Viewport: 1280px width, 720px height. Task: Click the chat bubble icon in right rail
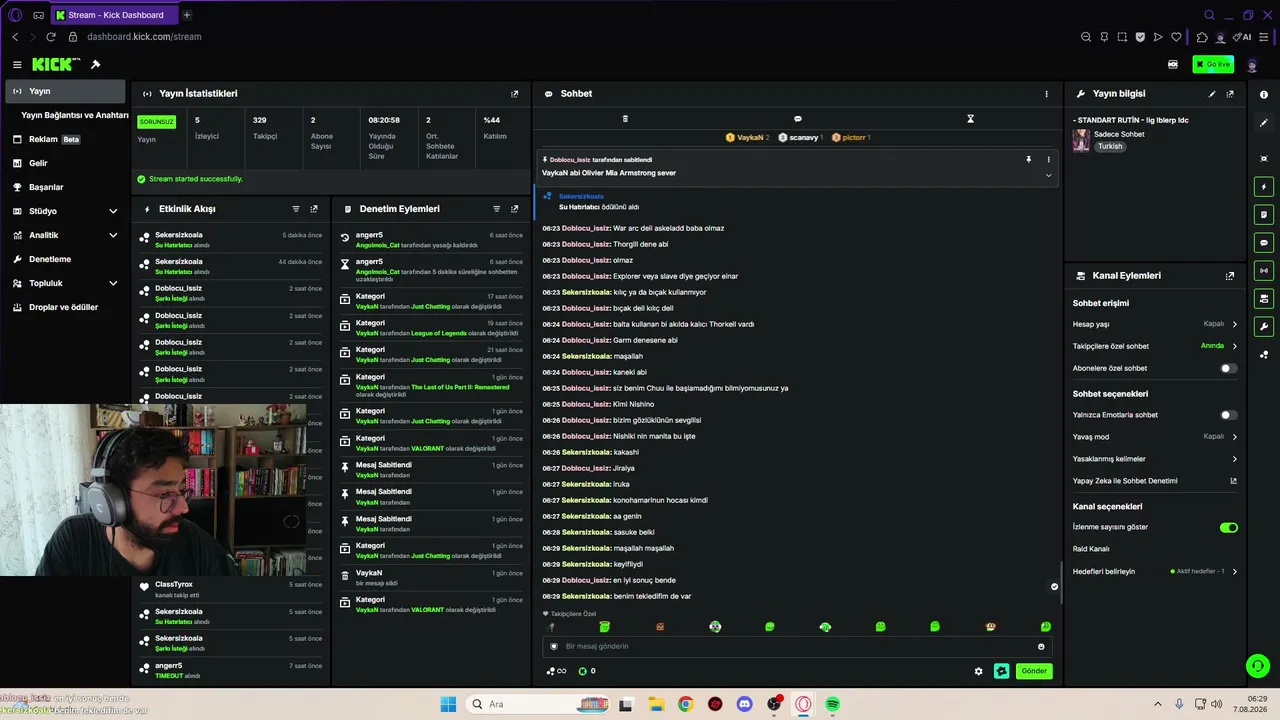[1264, 243]
